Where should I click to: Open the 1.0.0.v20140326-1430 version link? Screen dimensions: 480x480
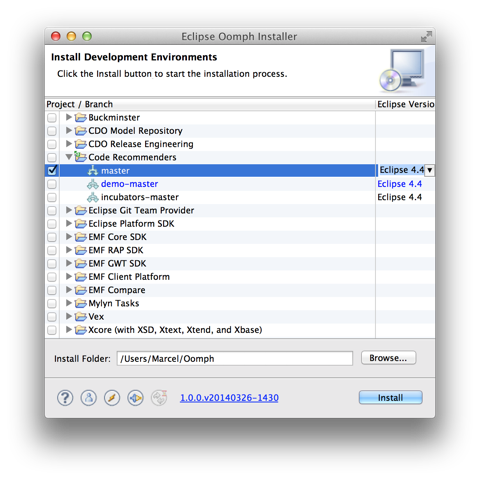tap(229, 398)
